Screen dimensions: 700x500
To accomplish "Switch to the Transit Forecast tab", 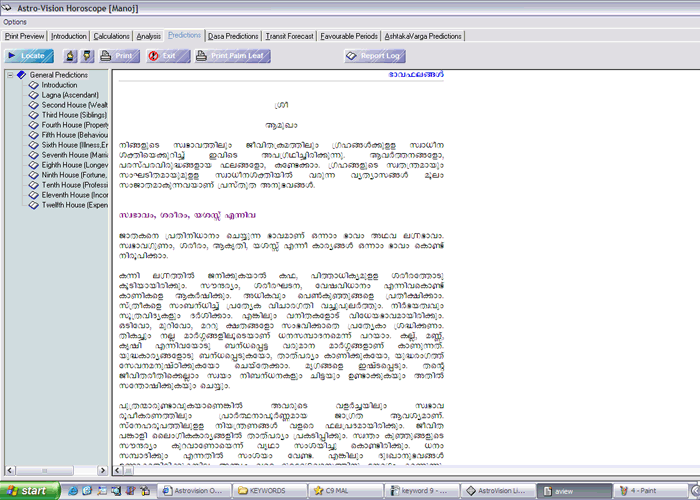I will 289,36.
